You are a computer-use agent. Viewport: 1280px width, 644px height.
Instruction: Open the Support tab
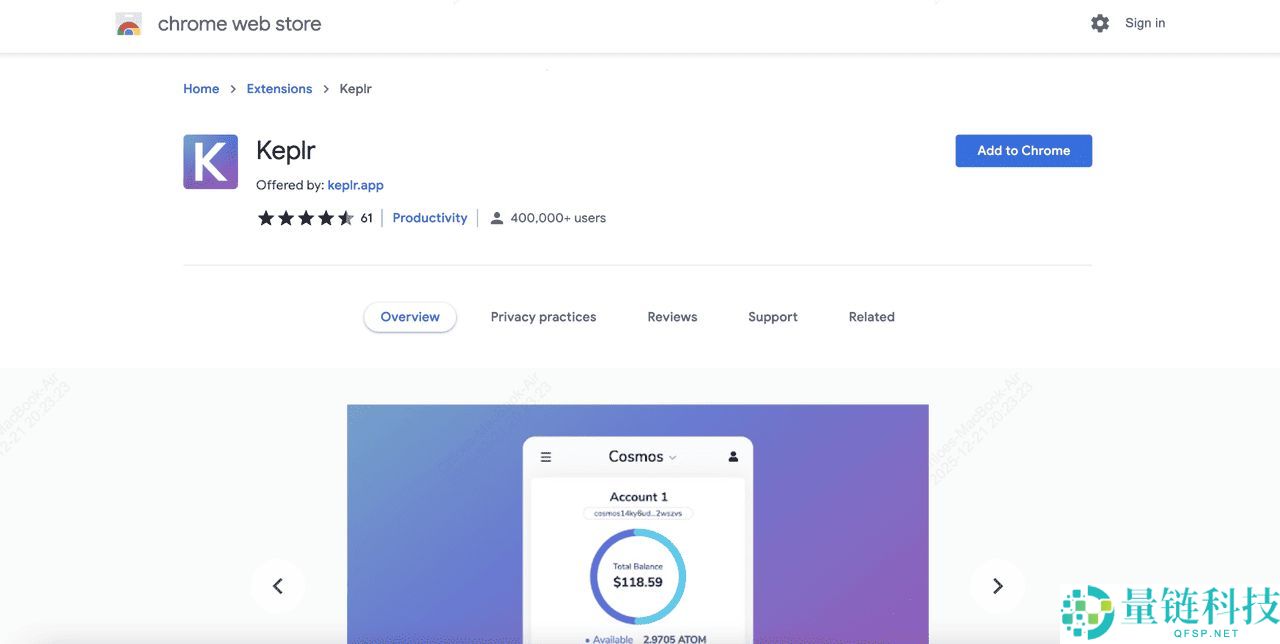point(773,317)
